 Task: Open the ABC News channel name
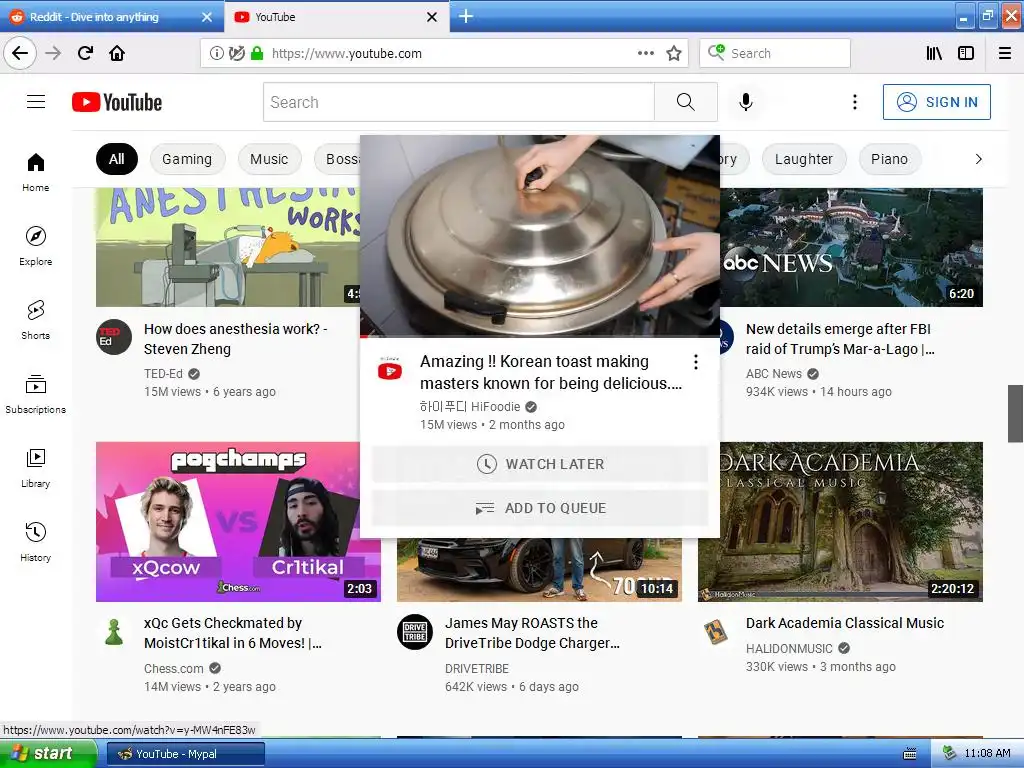(774, 374)
